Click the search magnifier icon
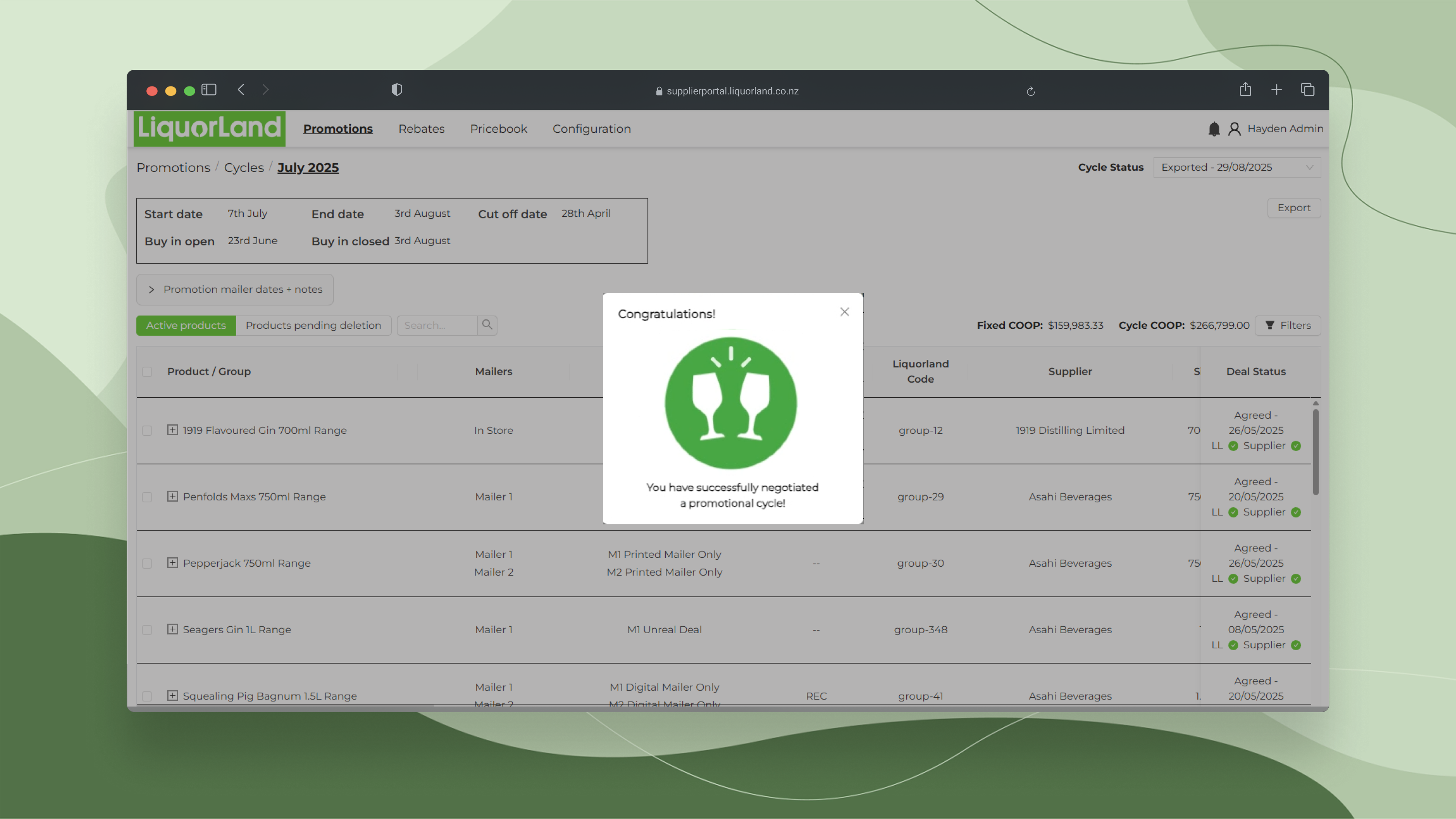The width and height of the screenshot is (1456, 819). 487,325
